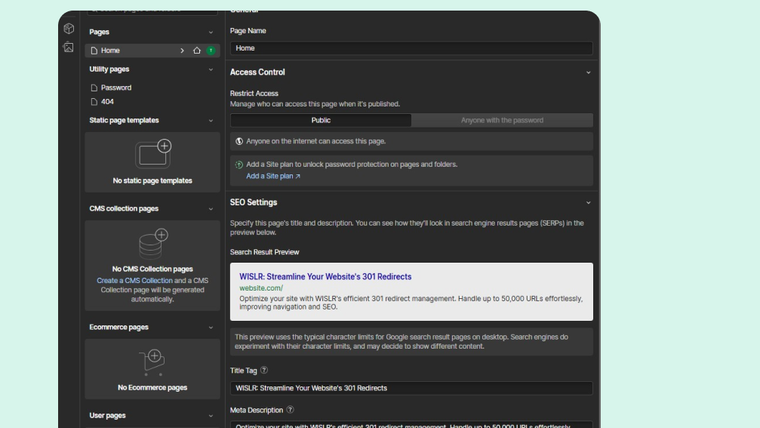The height and width of the screenshot is (428, 760).
Task: Collapse the Static page templates group
Action: click(x=211, y=120)
